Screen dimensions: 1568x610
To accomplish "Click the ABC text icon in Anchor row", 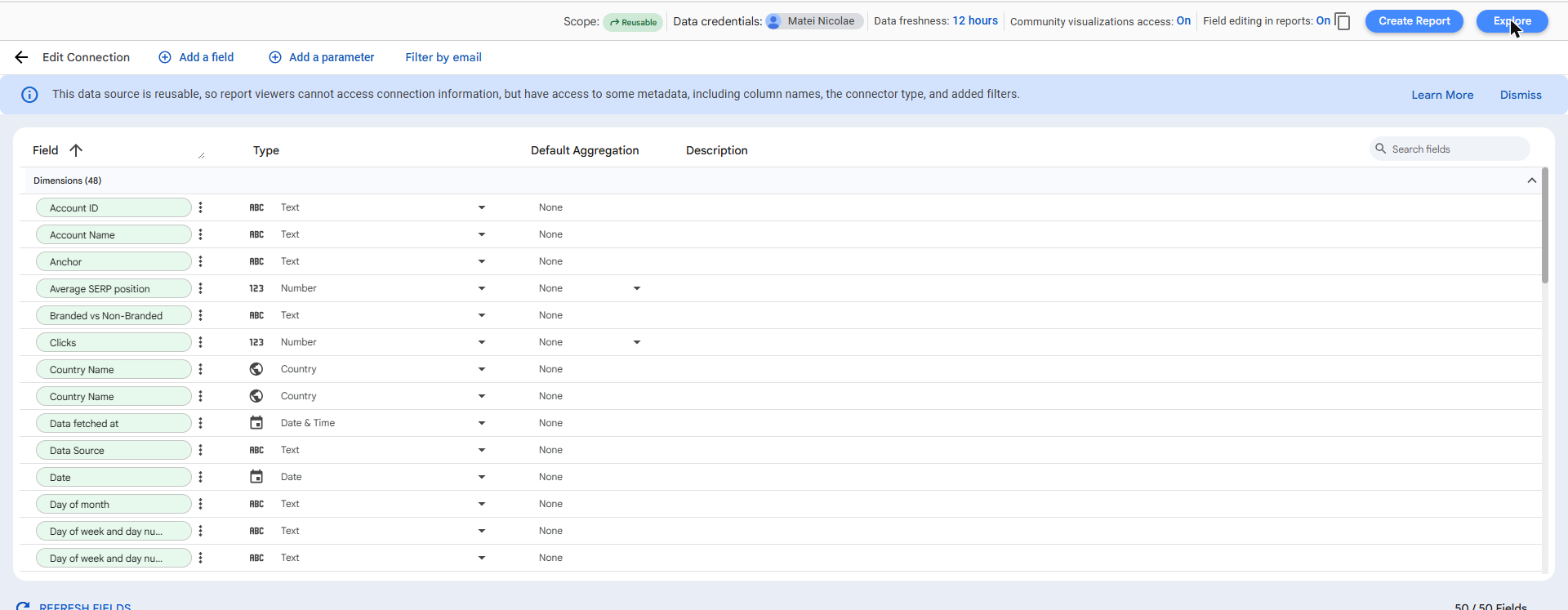I will point(256,261).
